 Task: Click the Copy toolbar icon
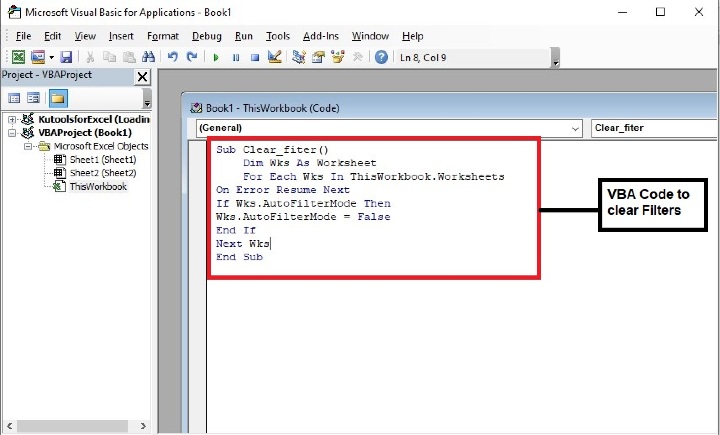109,57
